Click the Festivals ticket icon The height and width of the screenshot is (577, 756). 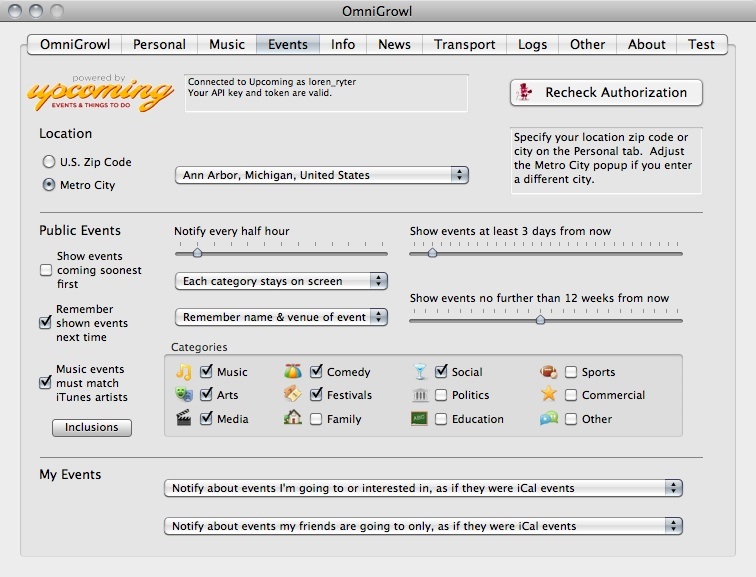coord(293,394)
